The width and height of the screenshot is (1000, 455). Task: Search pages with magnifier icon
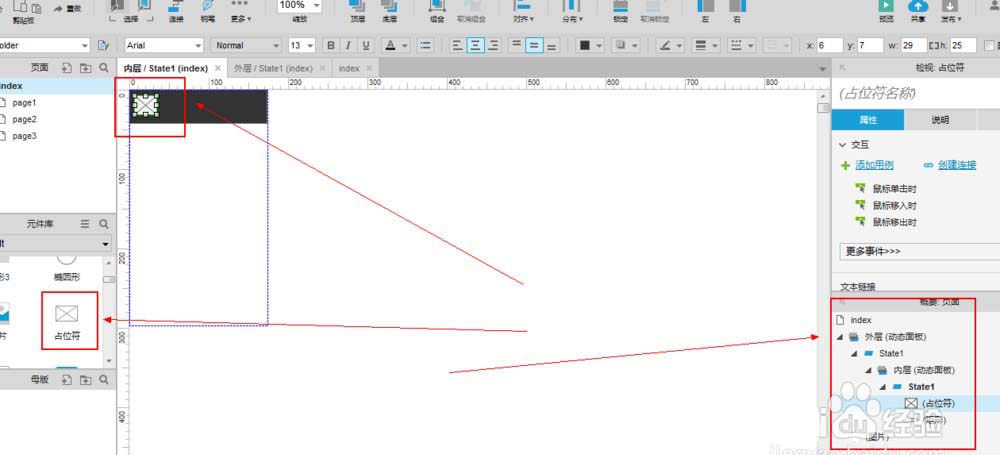tap(103, 67)
